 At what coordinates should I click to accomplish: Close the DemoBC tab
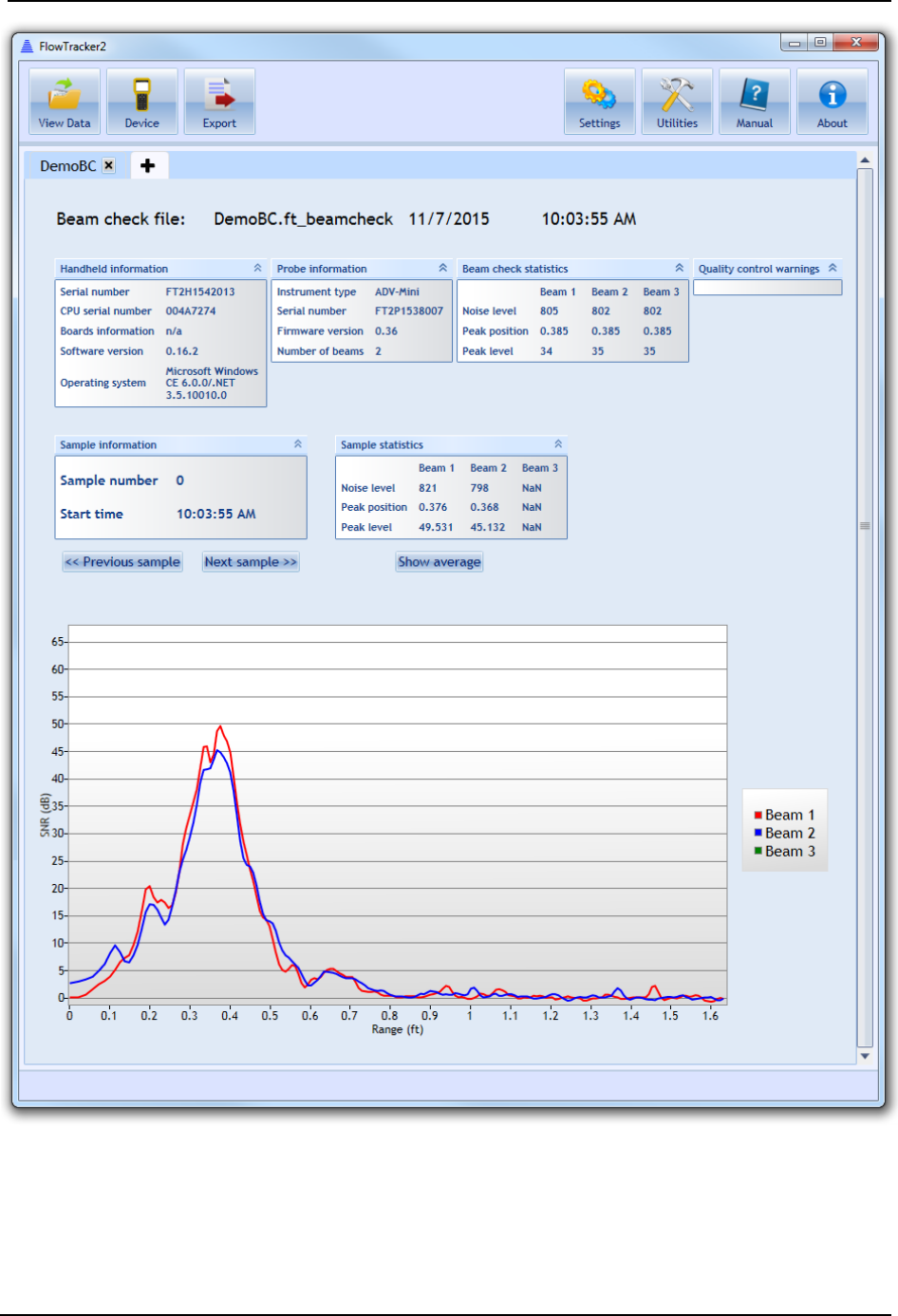pos(109,165)
